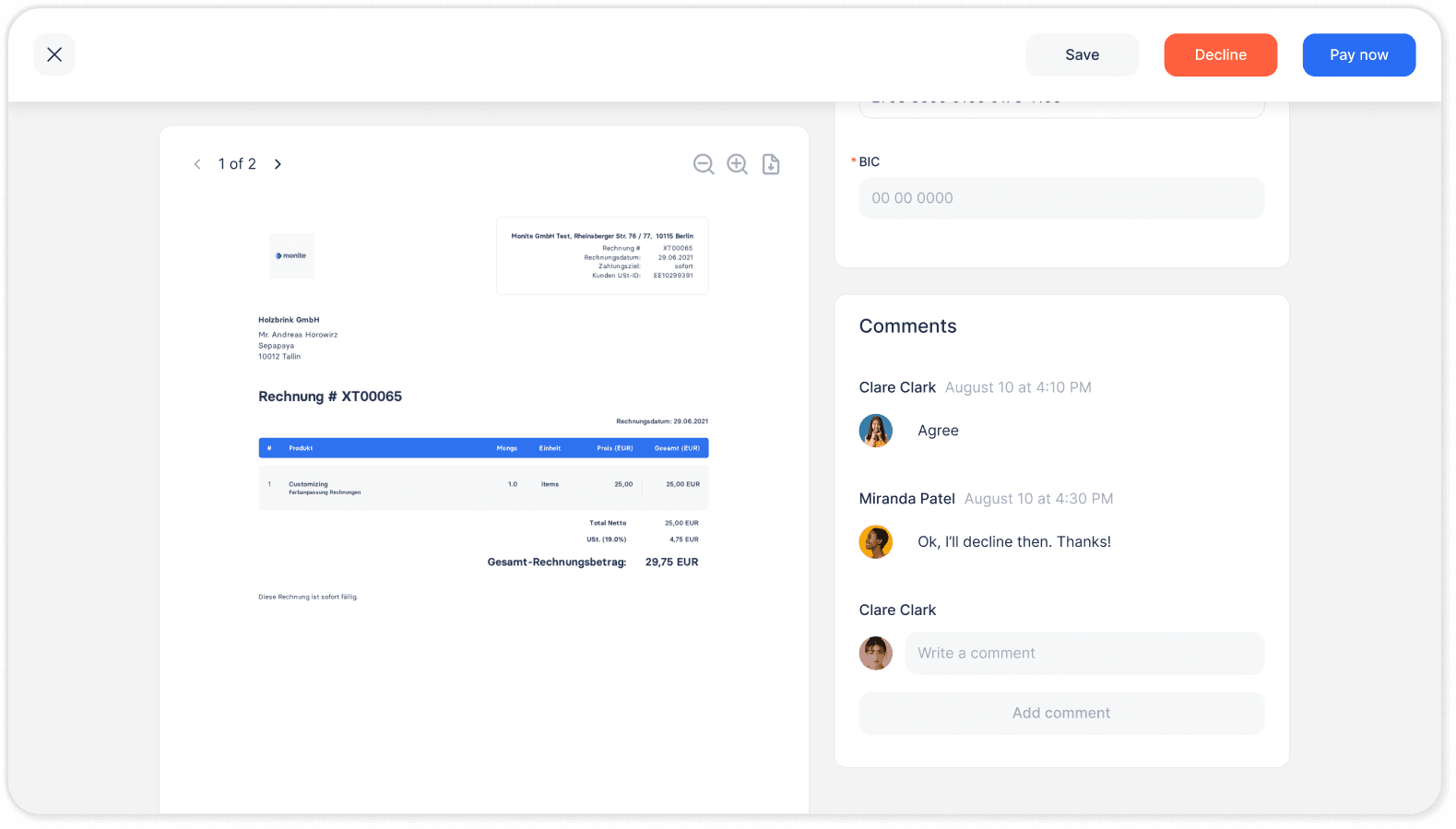Zoom out of the invoice document
Screen dimensions: 1456x829
(704, 164)
